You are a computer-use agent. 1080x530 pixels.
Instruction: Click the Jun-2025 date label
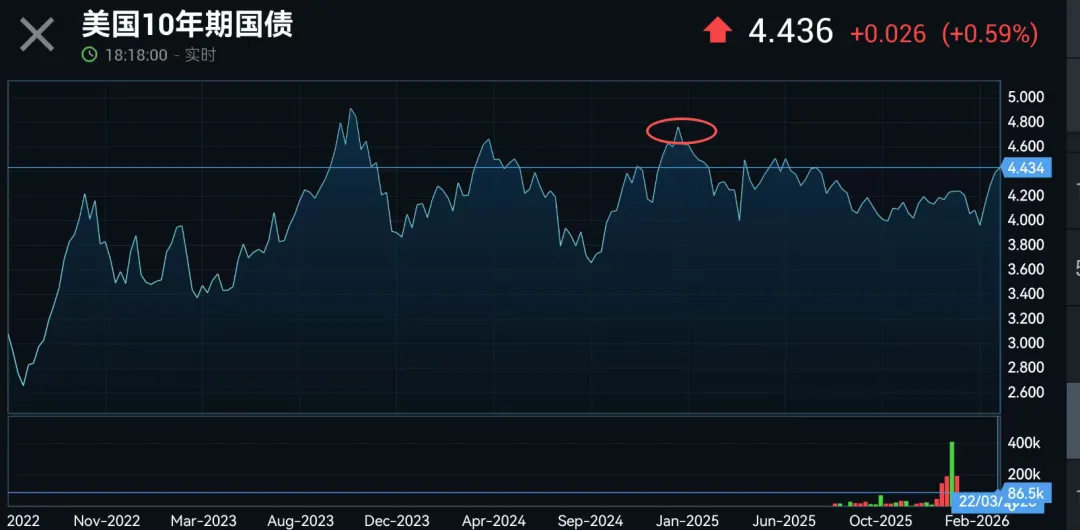coord(785,520)
